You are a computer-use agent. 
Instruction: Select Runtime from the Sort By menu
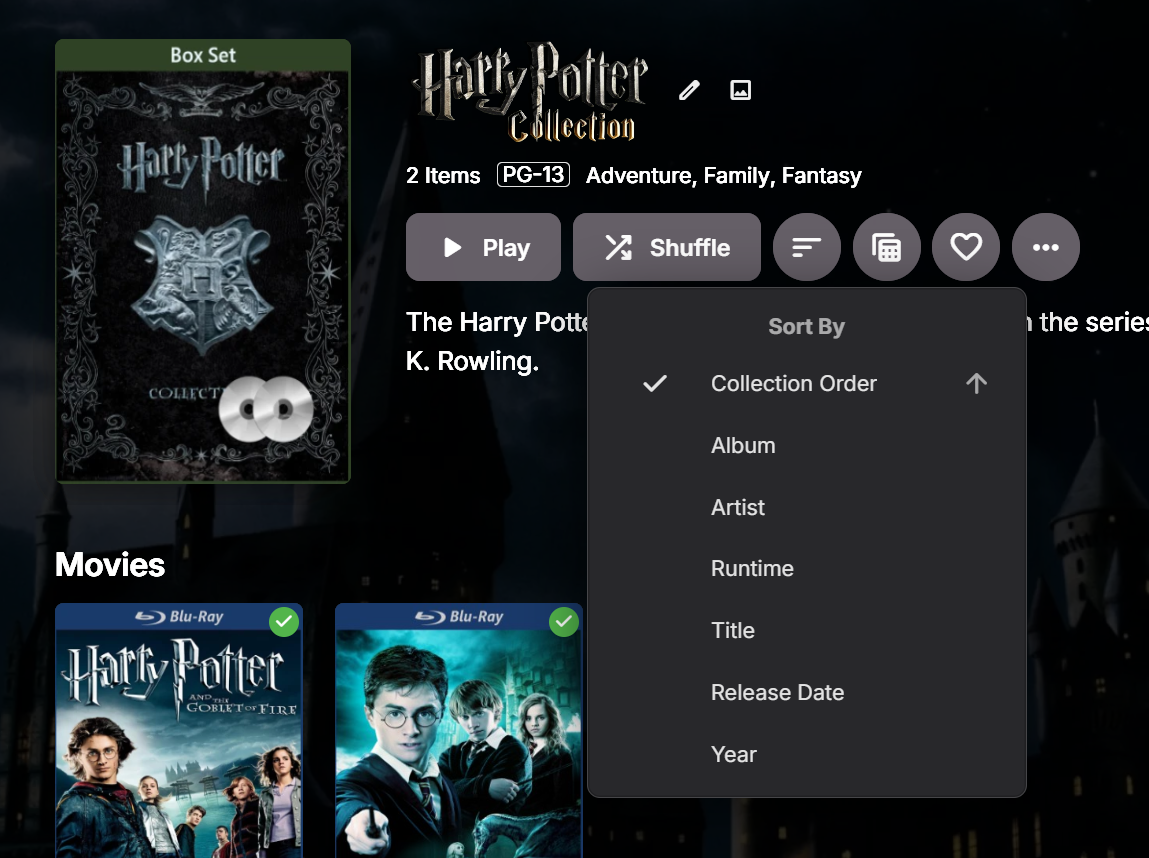pyautogui.click(x=752, y=568)
